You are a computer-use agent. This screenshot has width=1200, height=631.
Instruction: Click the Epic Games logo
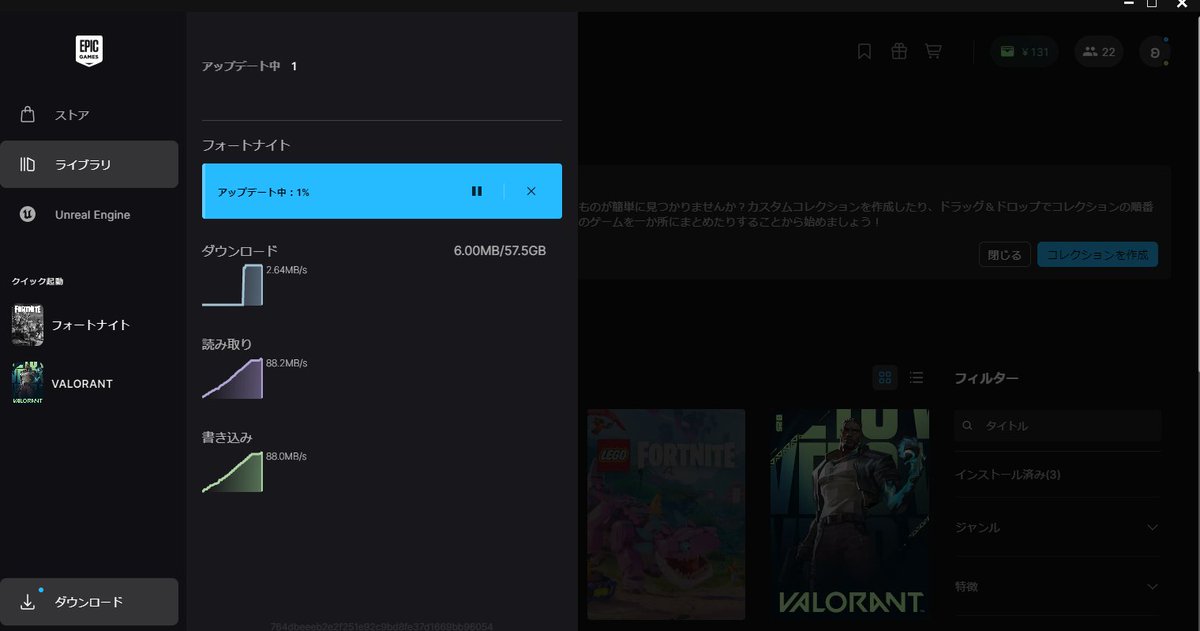89,51
